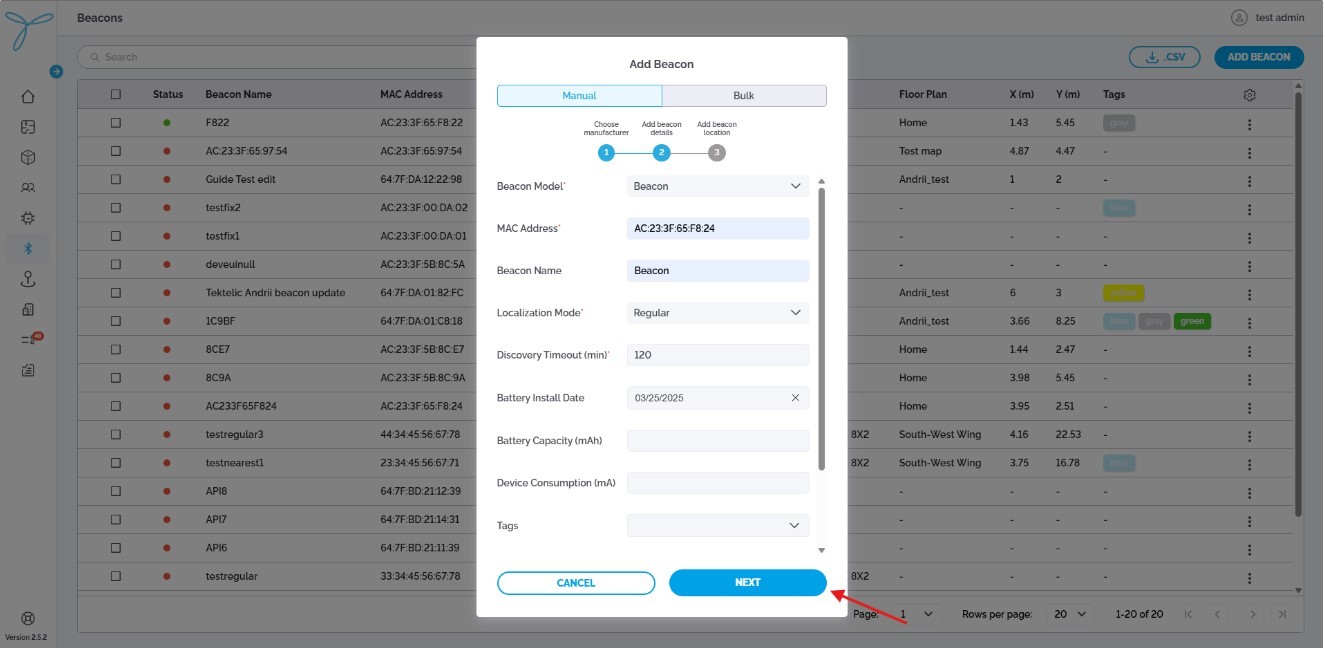
Task: Click the Beacon Name input field
Action: coord(718,271)
